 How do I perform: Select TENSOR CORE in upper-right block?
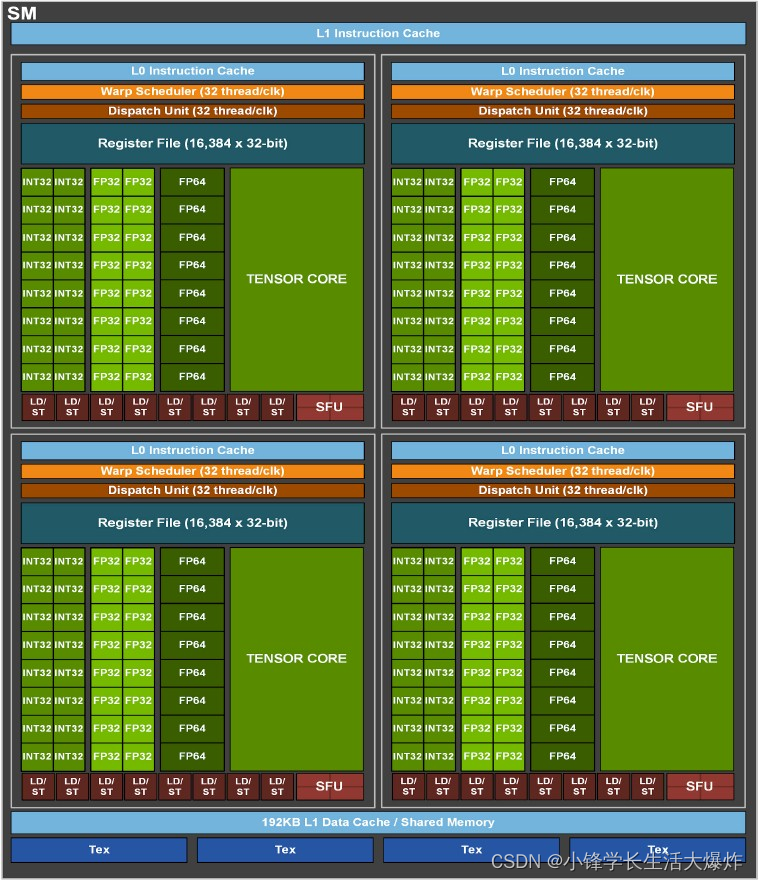667,279
